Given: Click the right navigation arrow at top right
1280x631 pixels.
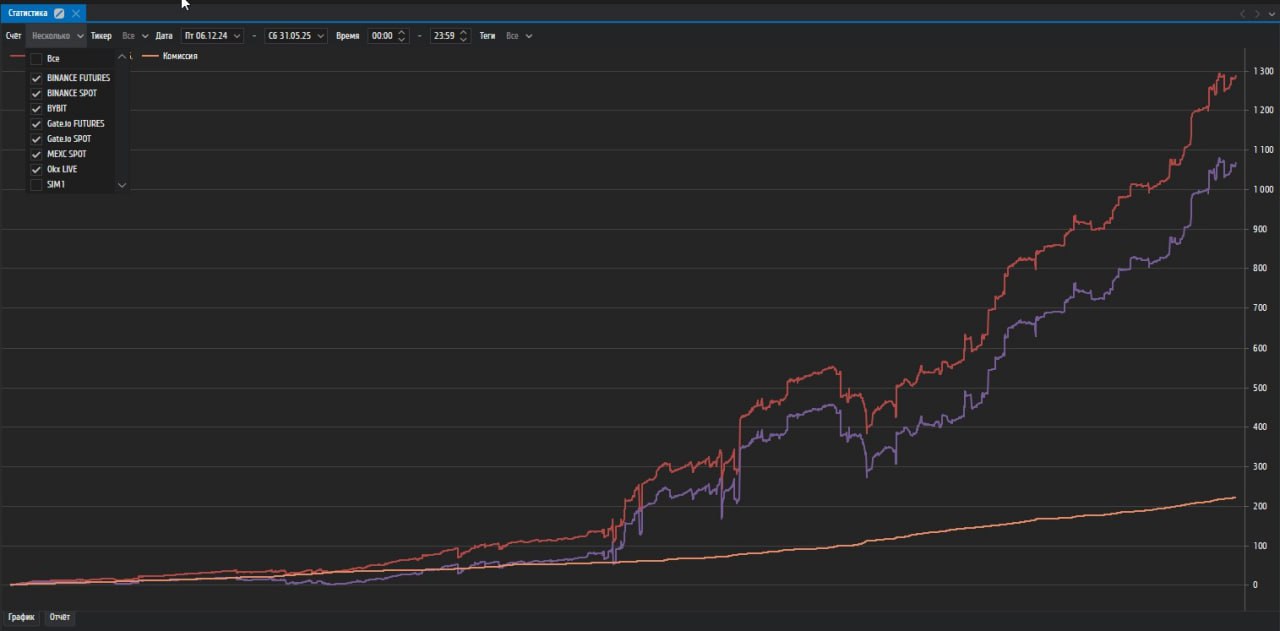Looking at the screenshot, I should tap(1257, 13).
